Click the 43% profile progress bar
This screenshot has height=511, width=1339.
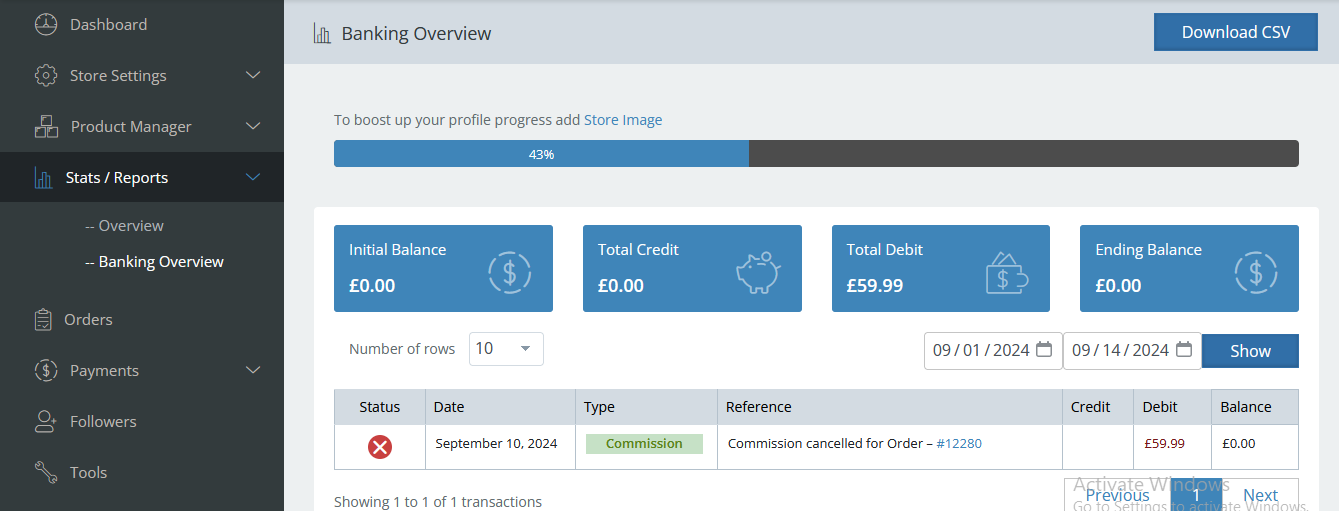click(815, 154)
